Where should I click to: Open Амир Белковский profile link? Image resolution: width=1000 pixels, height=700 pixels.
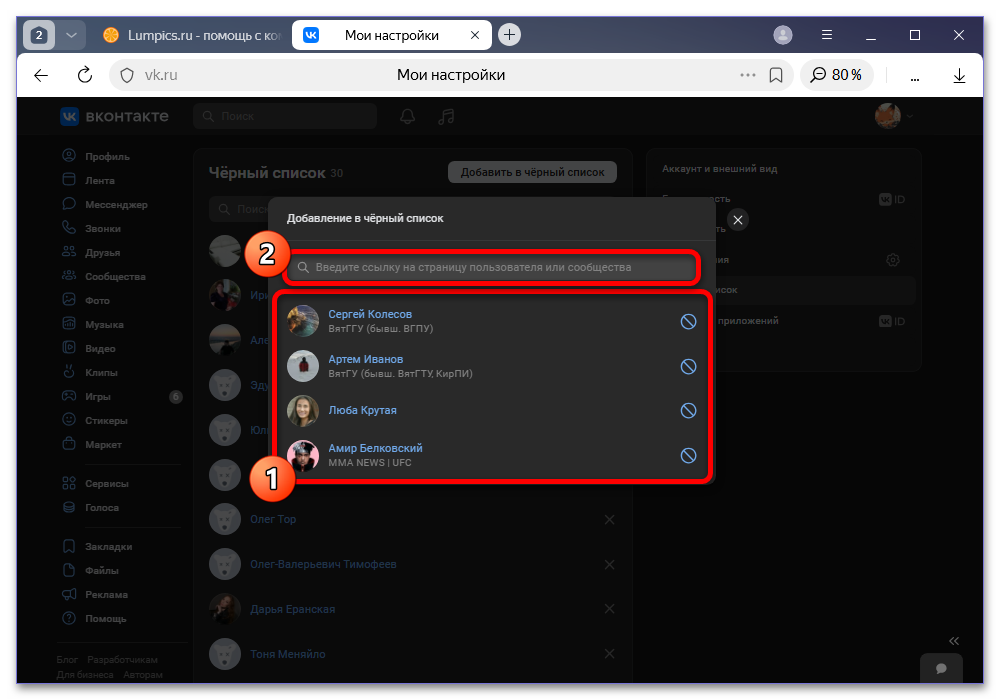[375, 448]
